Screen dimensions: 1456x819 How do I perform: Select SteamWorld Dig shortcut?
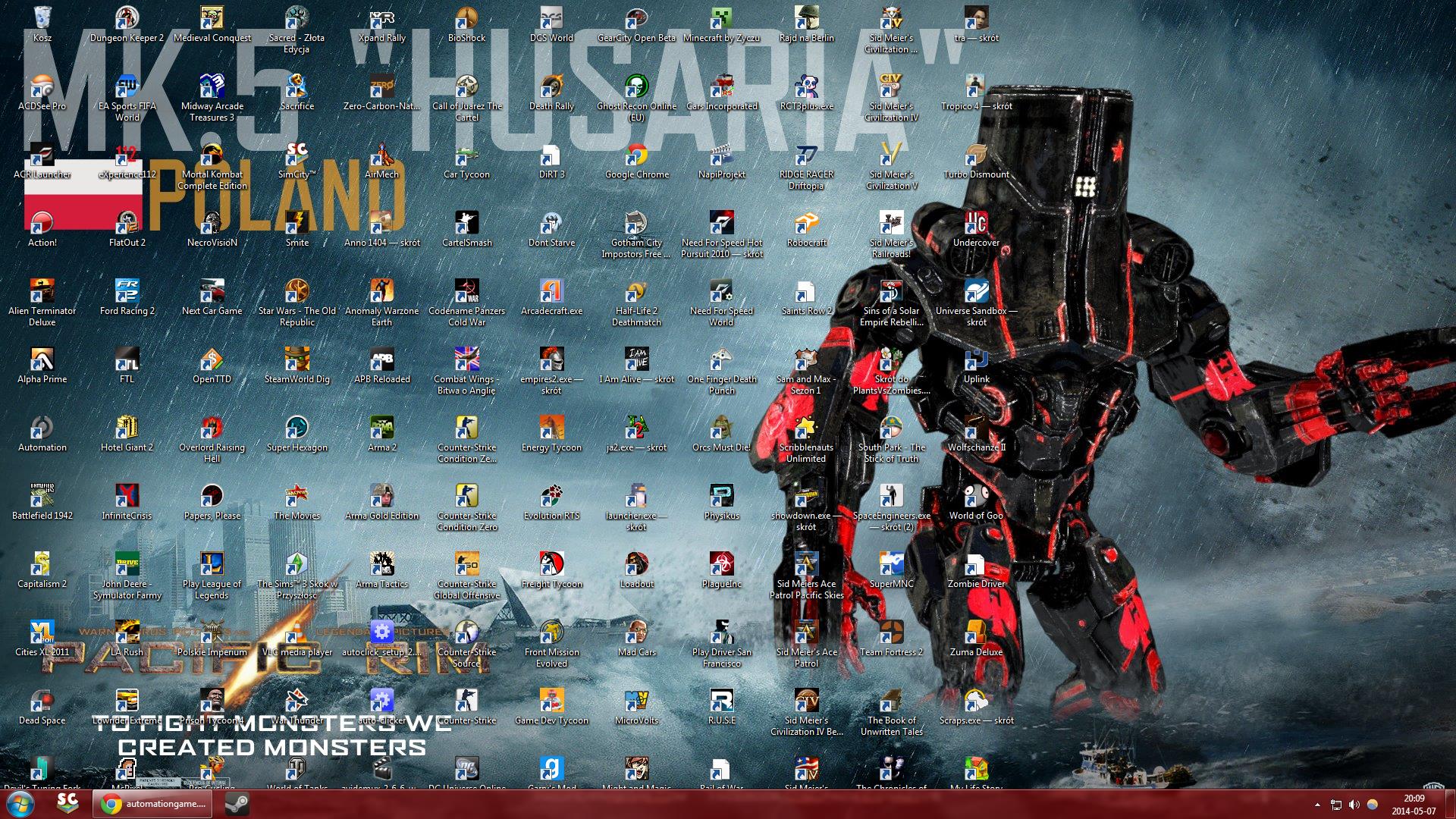297,365
